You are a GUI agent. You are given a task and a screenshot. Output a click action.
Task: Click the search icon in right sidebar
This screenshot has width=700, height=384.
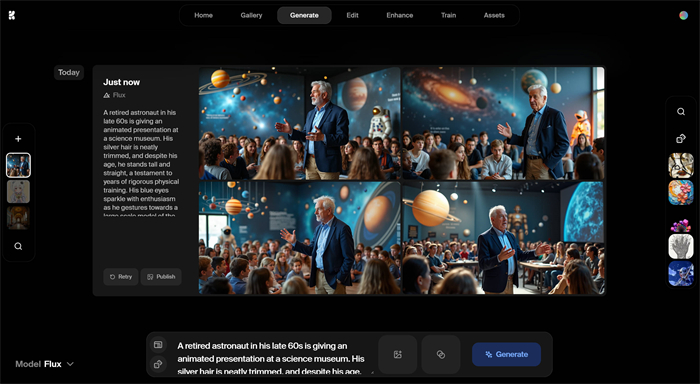(x=681, y=112)
